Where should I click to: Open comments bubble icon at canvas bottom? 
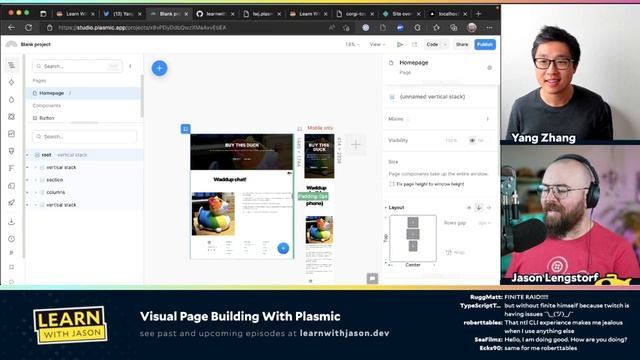[x=372, y=279]
